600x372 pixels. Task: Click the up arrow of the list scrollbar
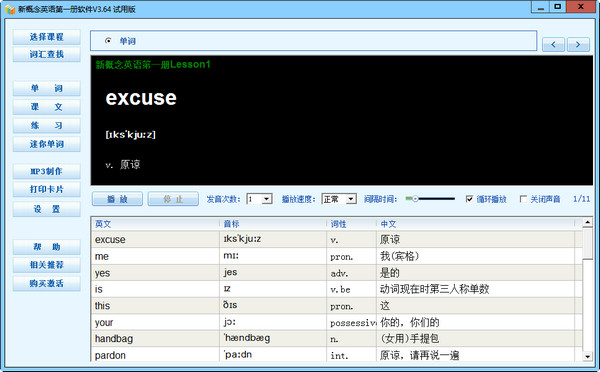[587, 222]
